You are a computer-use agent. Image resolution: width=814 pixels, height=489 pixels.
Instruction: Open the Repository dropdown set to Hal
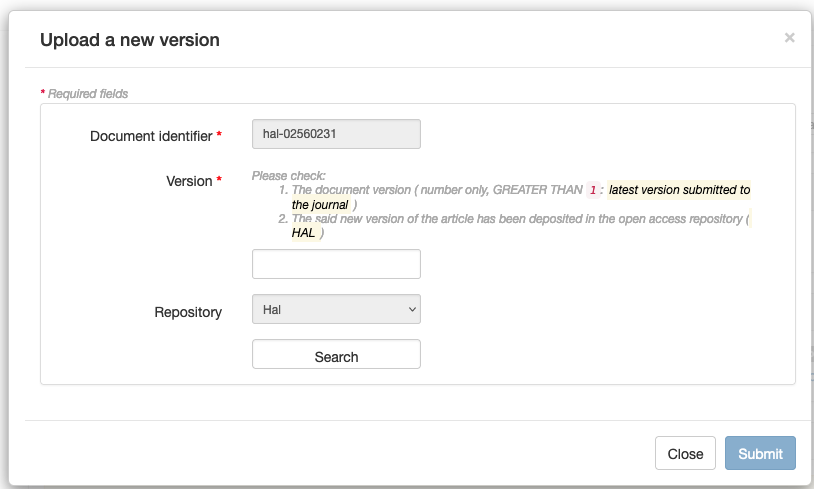coord(336,309)
